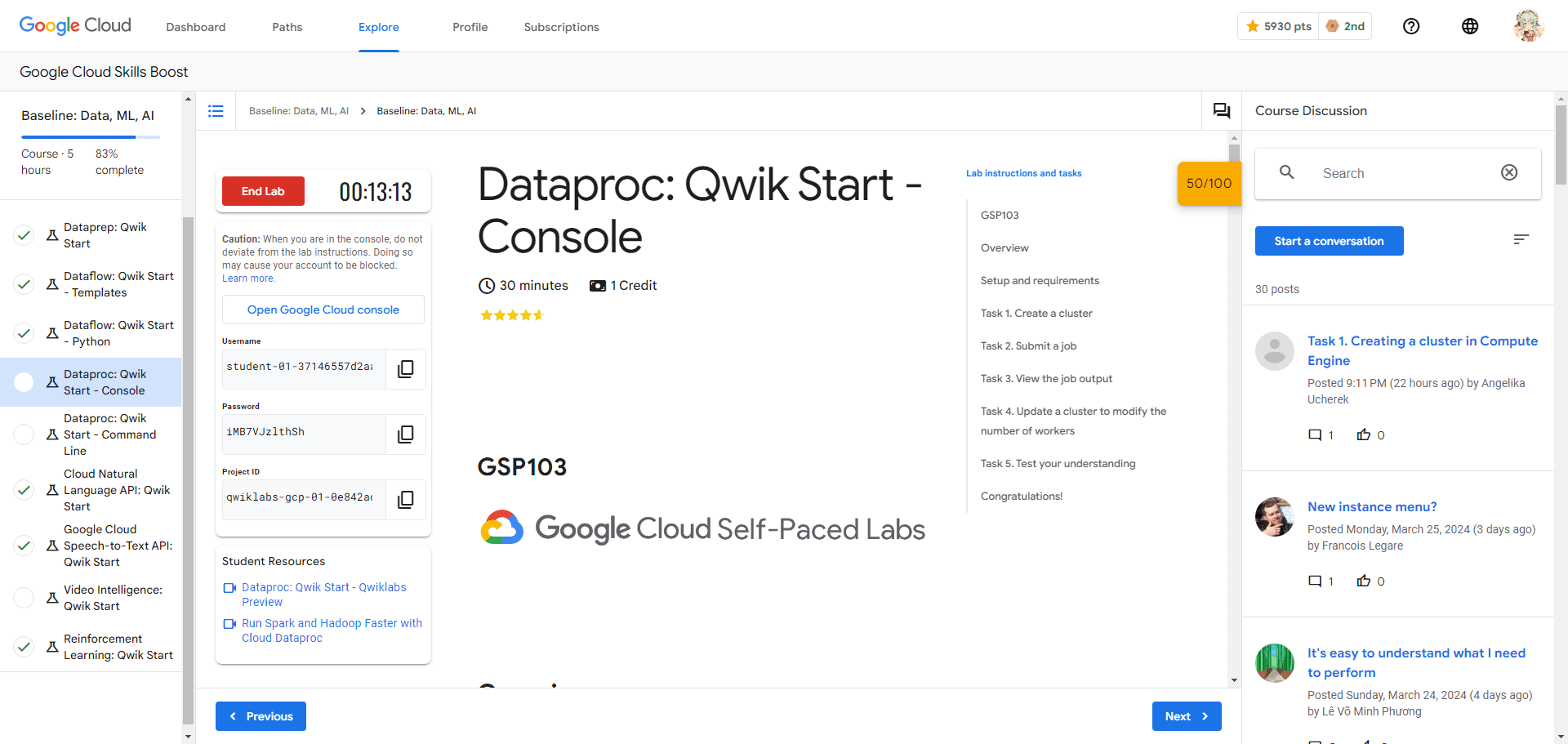1568x744 pixels.
Task: Open Run Spark and Hadoop Faster resource
Action: pos(332,630)
